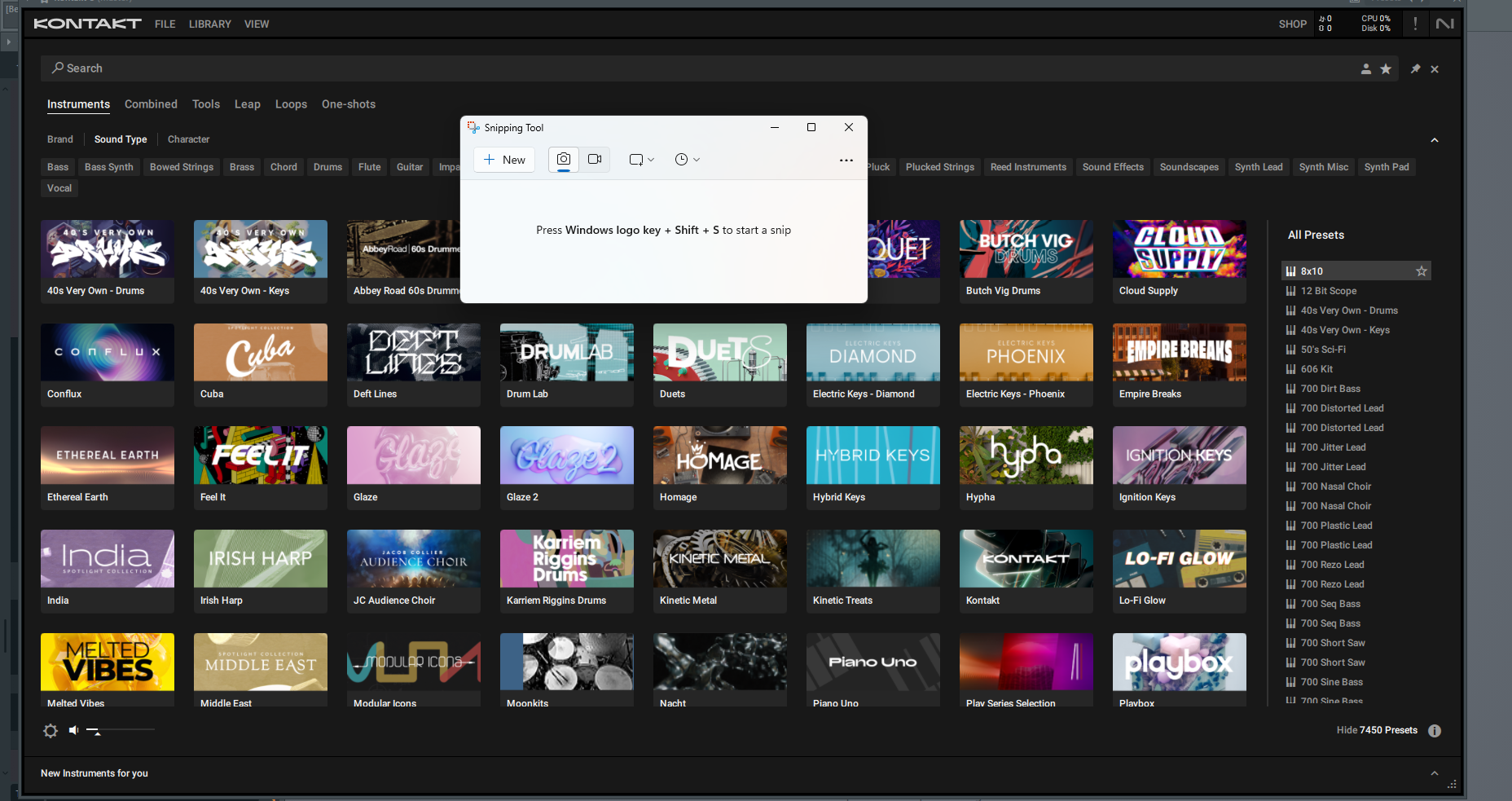Image resolution: width=1512 pixels, height=801 pixels.
Task: Select video record mode in Snipping Tool
Action: tap(595, 160)
